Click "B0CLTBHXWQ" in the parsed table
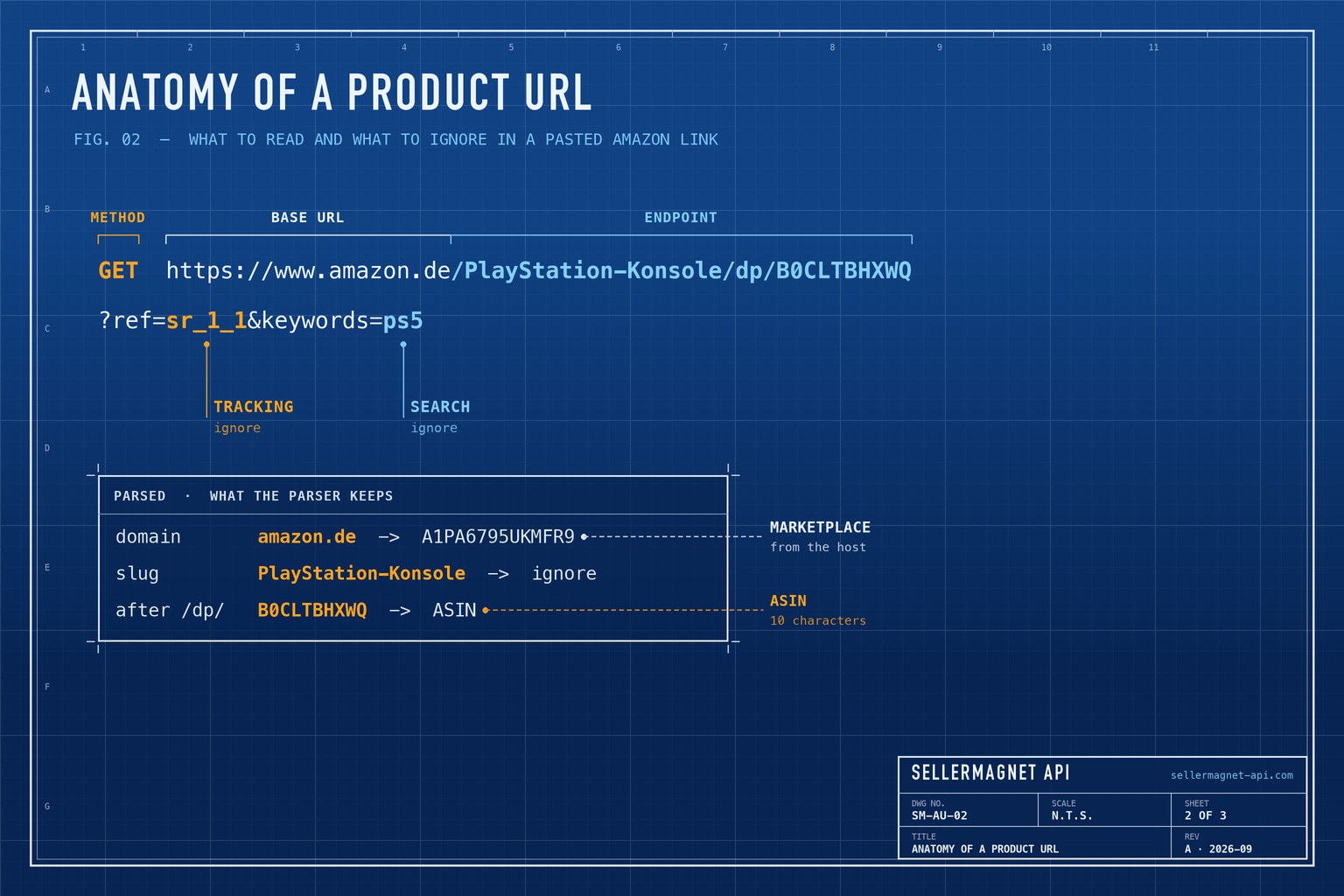Viewport: 1344px width, 896px height. 312,610
